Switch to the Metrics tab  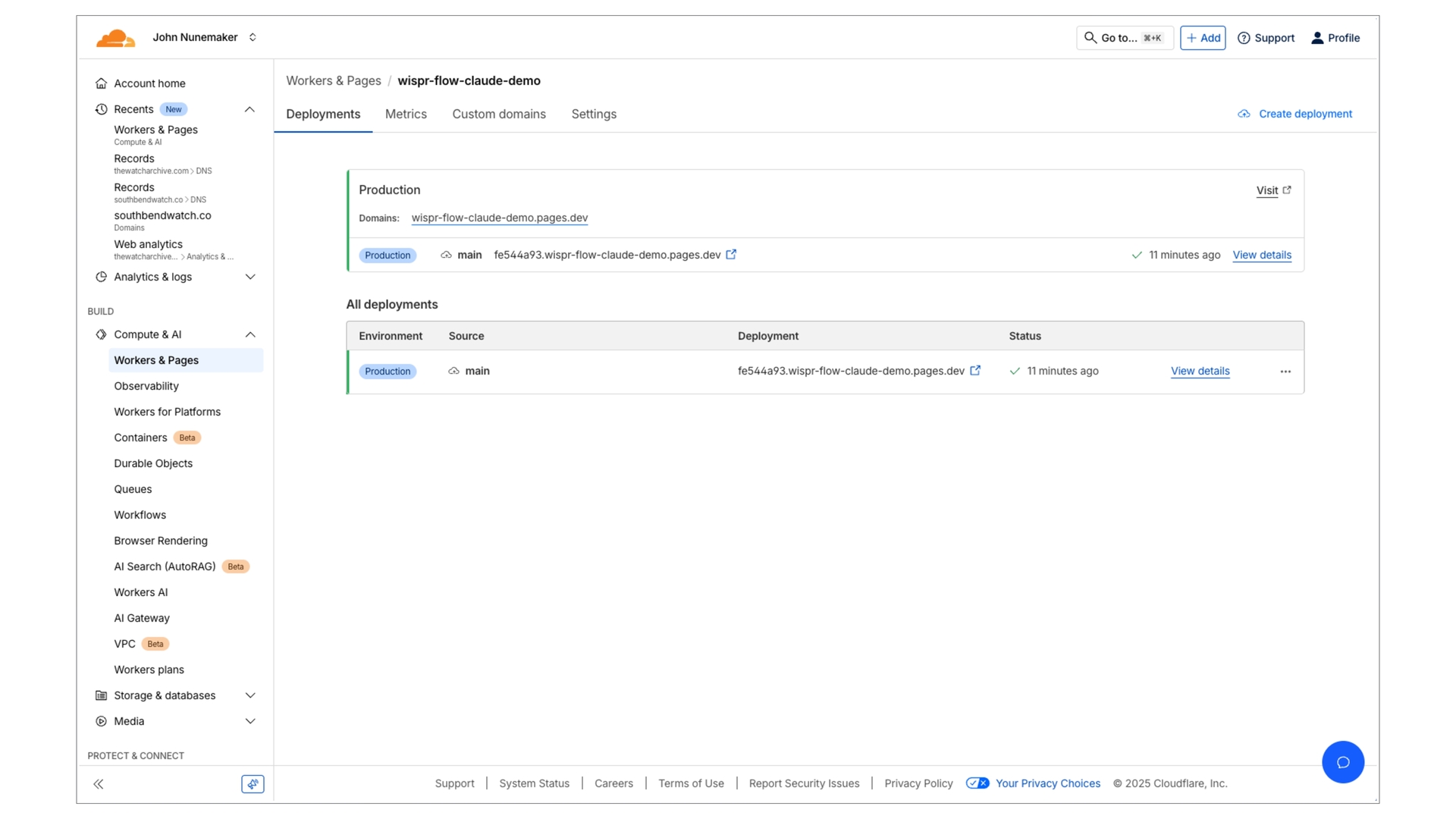click(x=406, y=114)
